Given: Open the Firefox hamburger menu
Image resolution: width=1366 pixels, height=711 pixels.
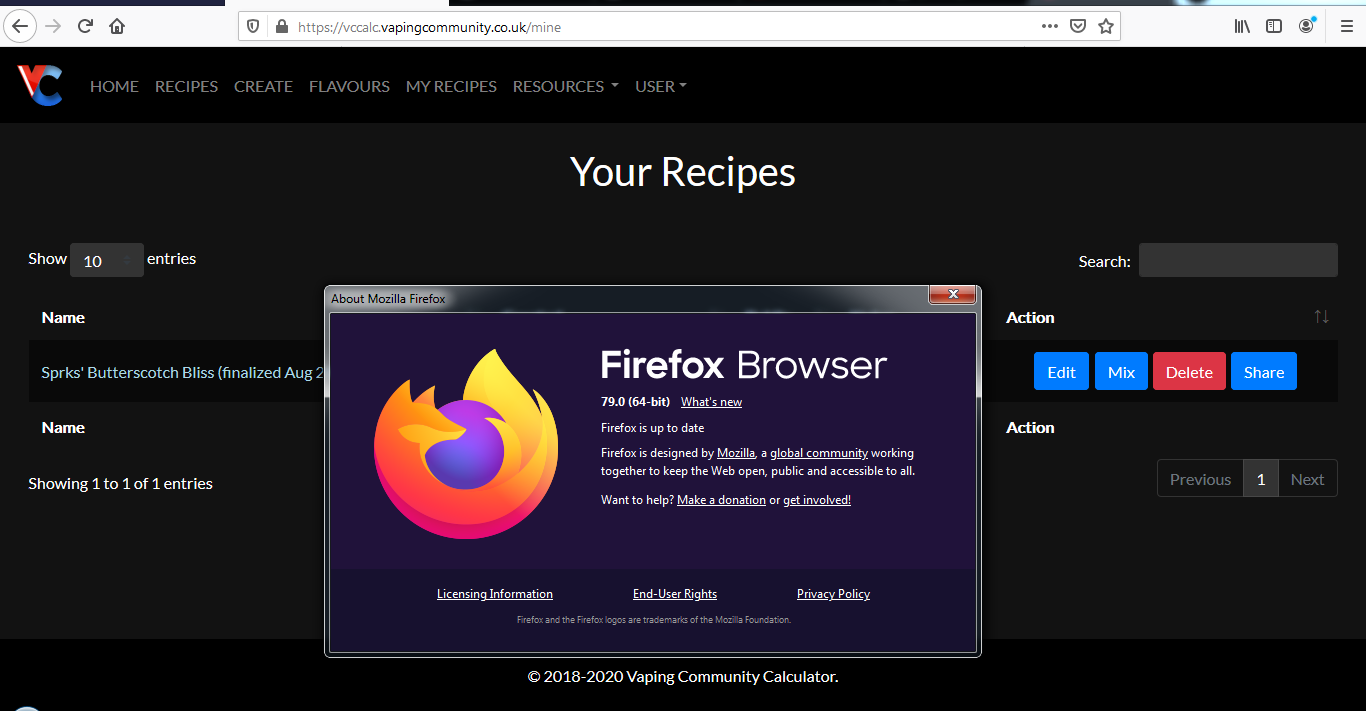Looking at the screenshot, I should 1346,27.
